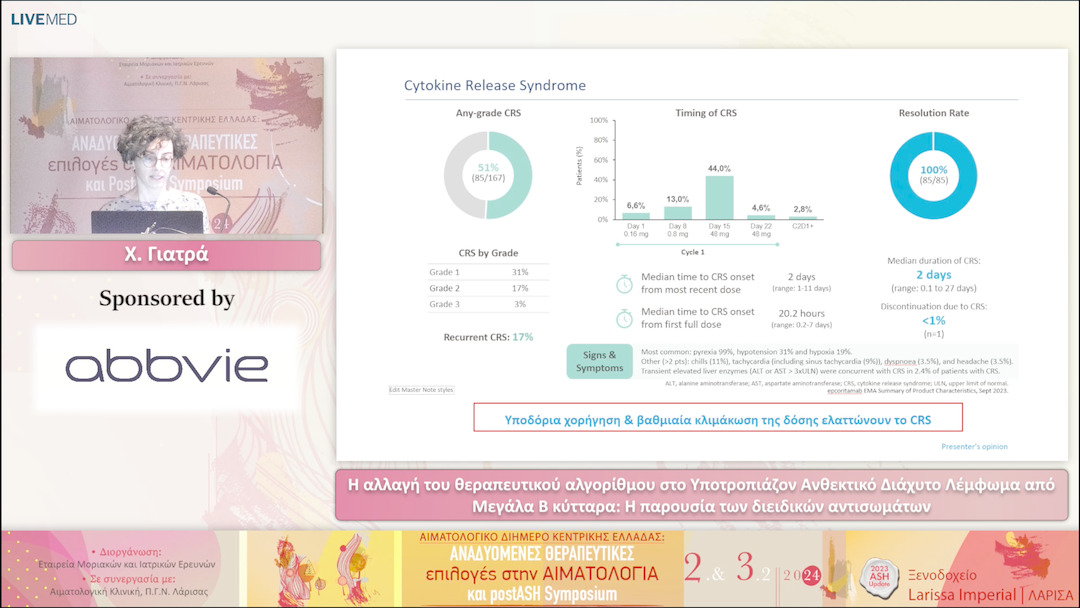
Task: Click the speaker video thumbnail
Action: pyautogui.click(x=166, y=145)
